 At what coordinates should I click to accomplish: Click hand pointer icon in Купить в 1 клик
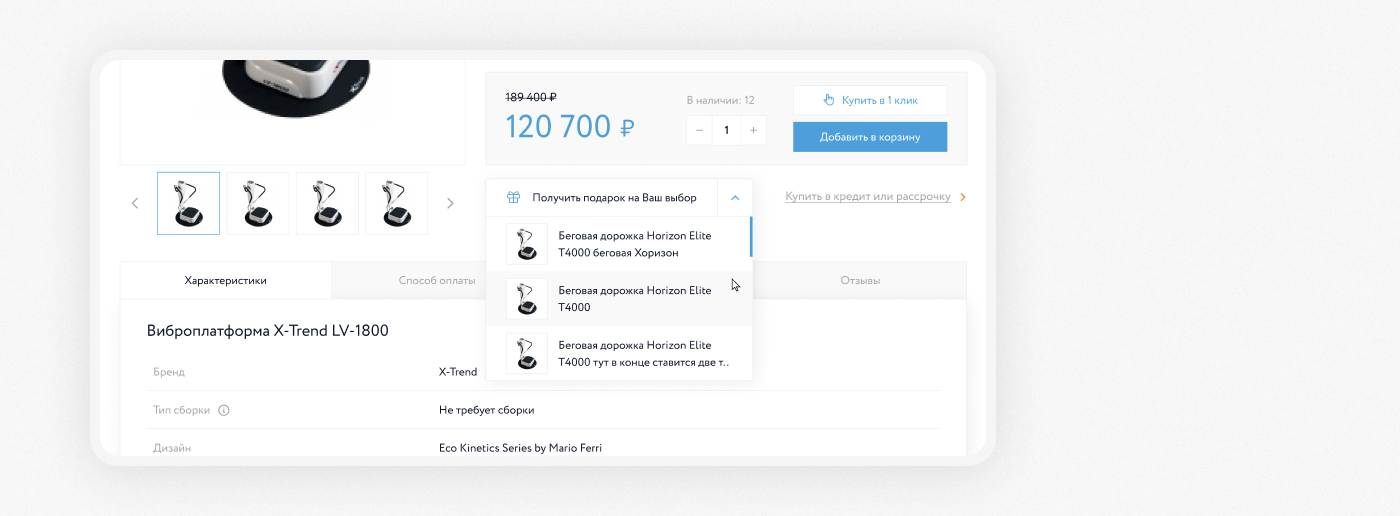click(x=828, y=100)
